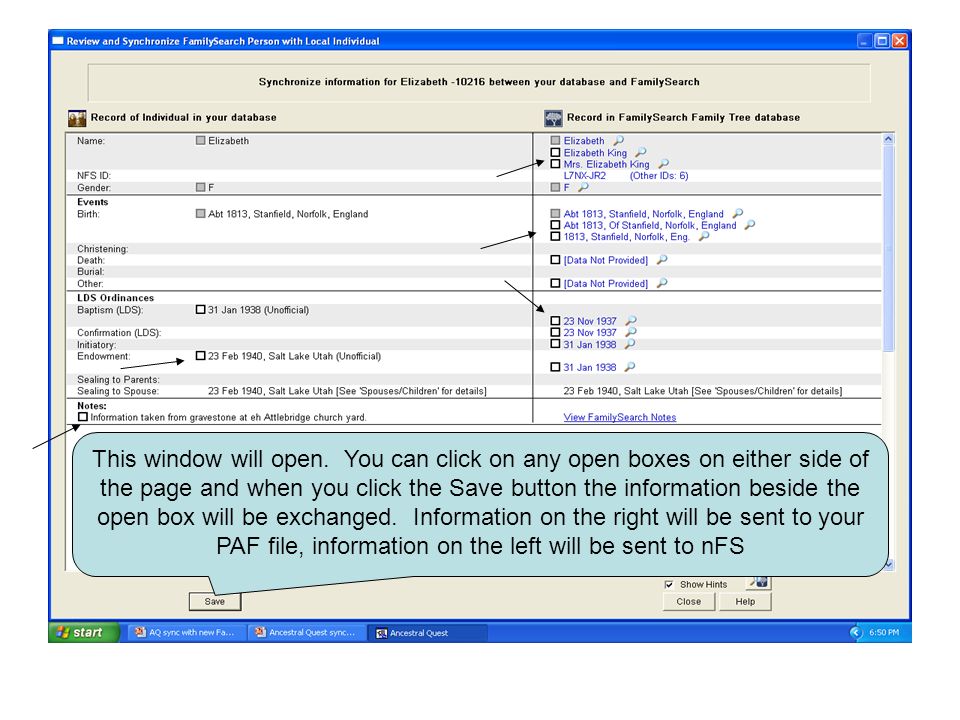
Task: Check the Mrs. Elizabeth King name box
Action: [x=555, y=164]
